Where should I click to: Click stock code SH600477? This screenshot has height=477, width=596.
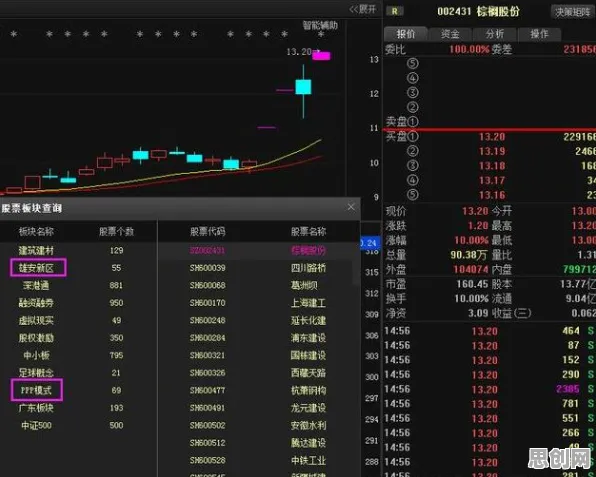[208, 390]
